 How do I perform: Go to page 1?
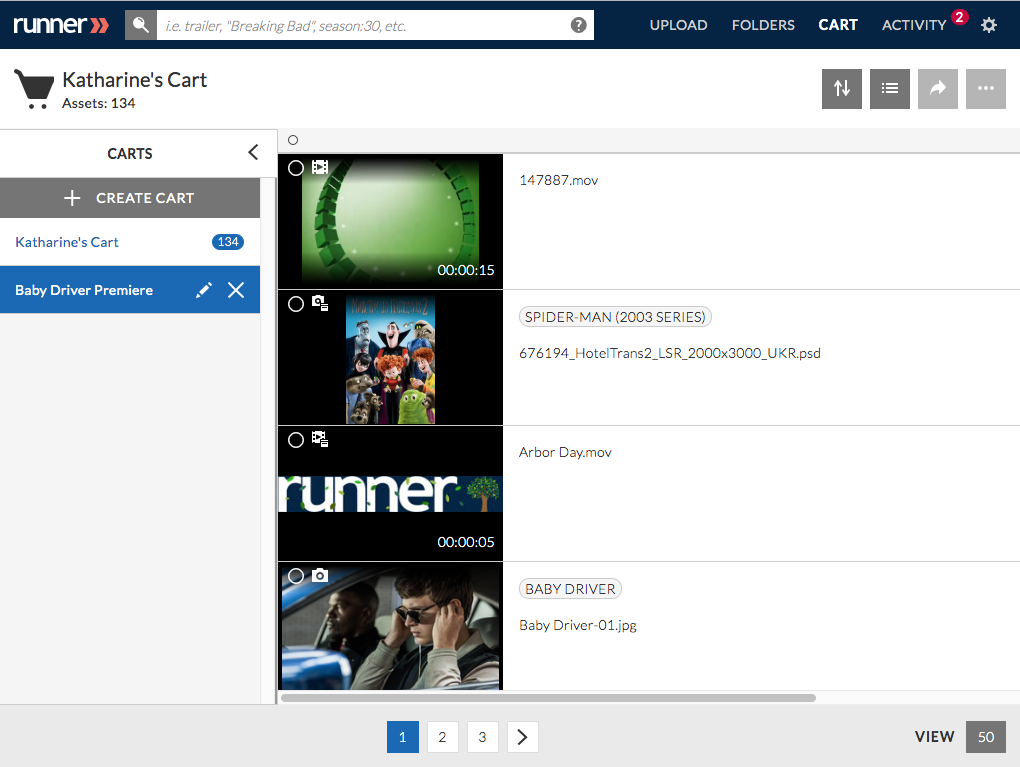tap(403, 737)
